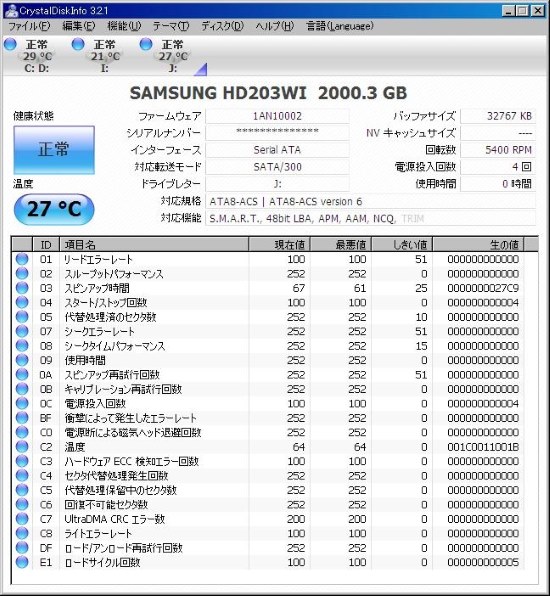Viewport: 550px width, 596px height.
Task: Click the 電源投入回数 value 4 回
Action: (498, 166)
